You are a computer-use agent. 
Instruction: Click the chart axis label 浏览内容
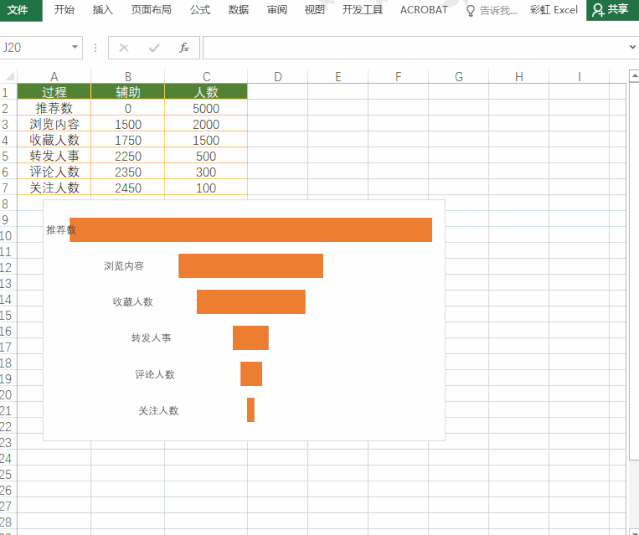(x=124, y=266)
